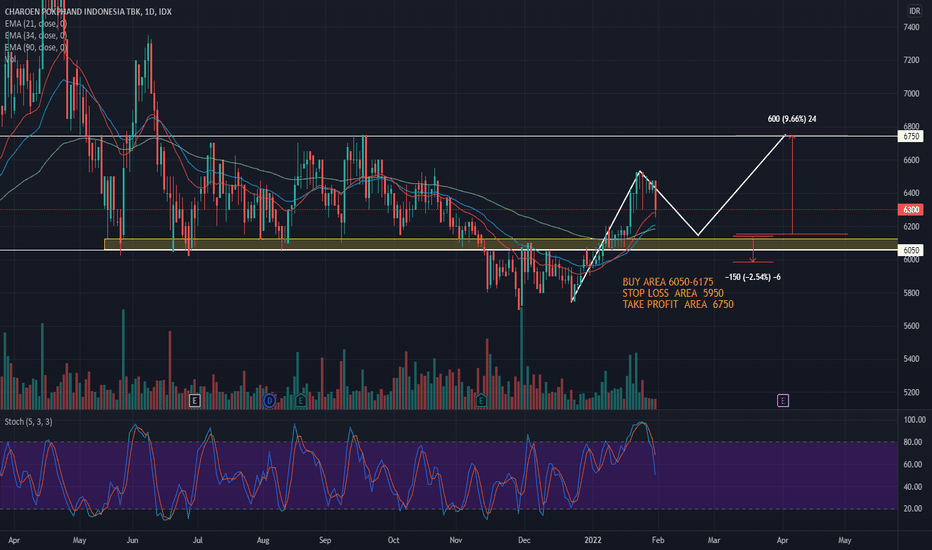The width and height of the screenshot is (932, 550).
Task: Click the Nov label on the time axis
Action: coord(456,540)
